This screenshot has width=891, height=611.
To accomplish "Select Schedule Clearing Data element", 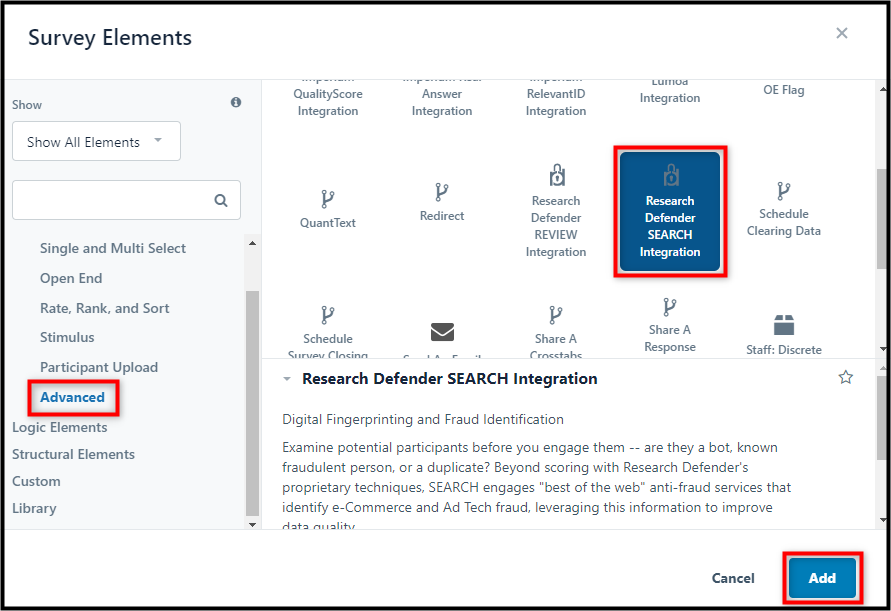I will click(784, 210).
